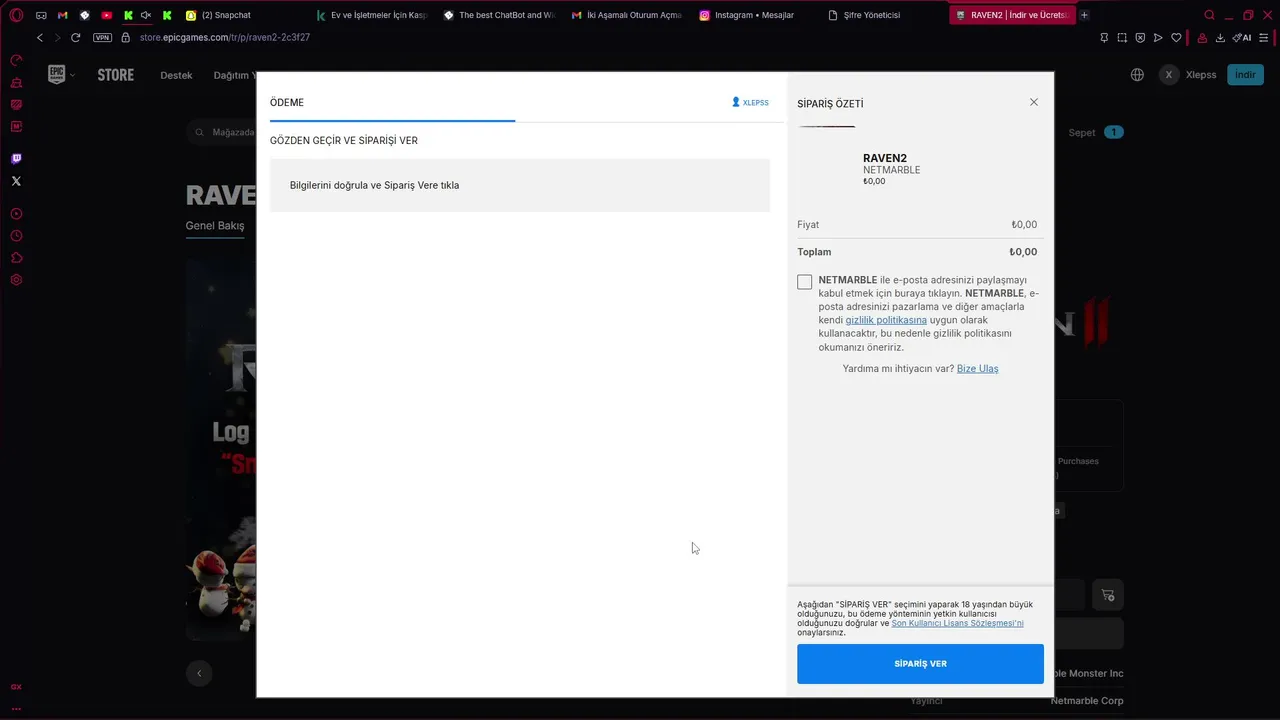Close the checkout dialog with X
1280x720 pixels.
(x=1034, y=102)
